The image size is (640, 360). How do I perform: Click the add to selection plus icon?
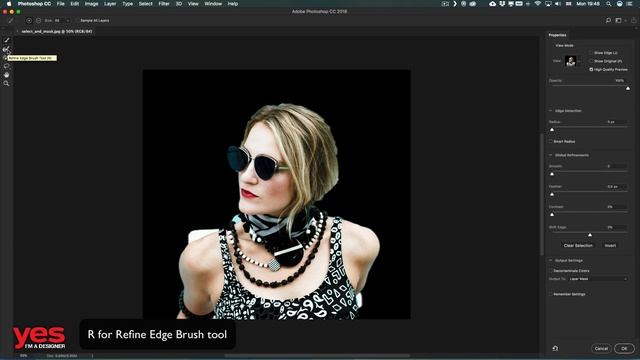pyautogui.click(x=29, y=20)
